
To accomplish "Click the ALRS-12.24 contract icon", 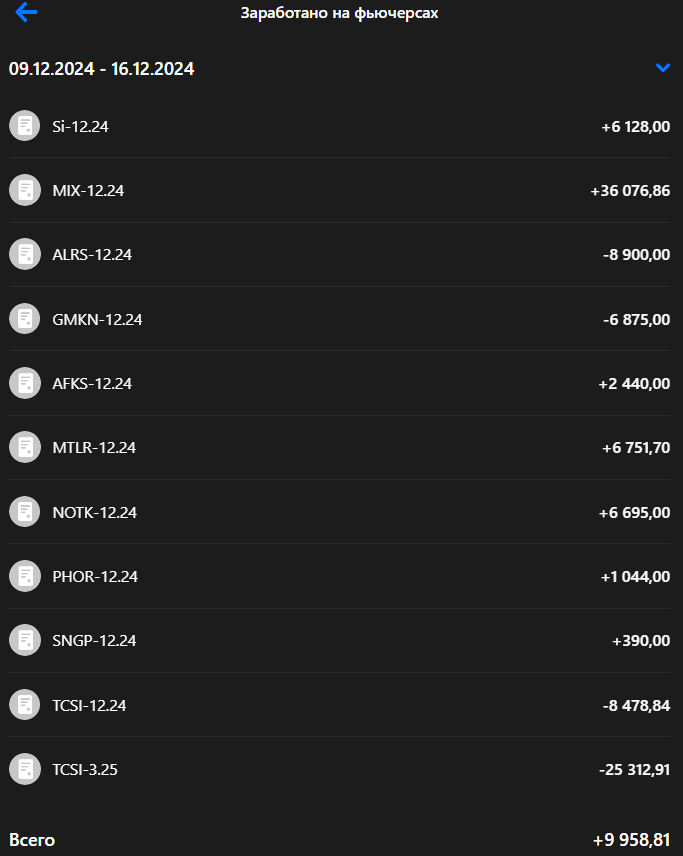I will (24, 254).
